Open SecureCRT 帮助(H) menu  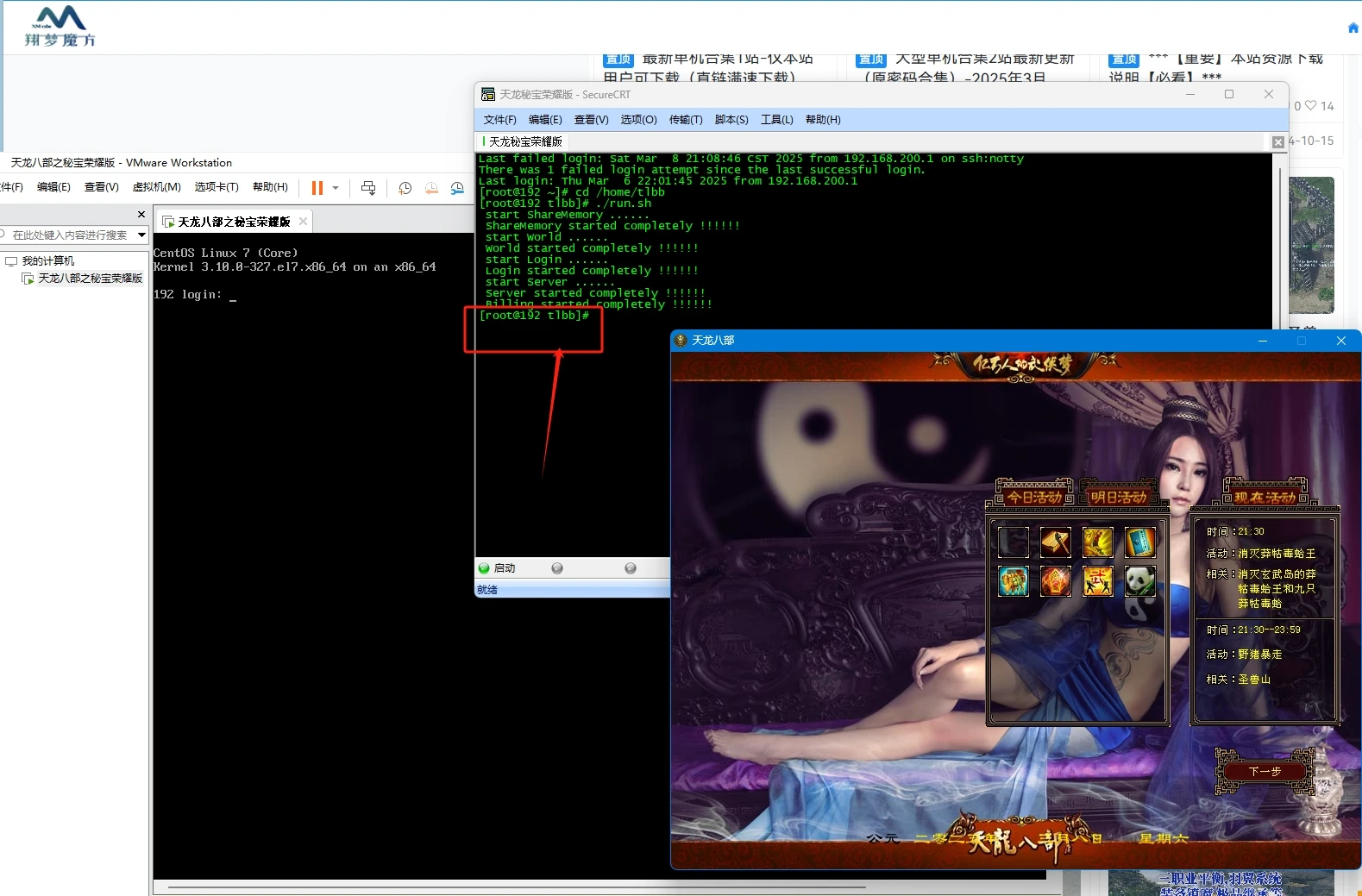pos(823,120)
